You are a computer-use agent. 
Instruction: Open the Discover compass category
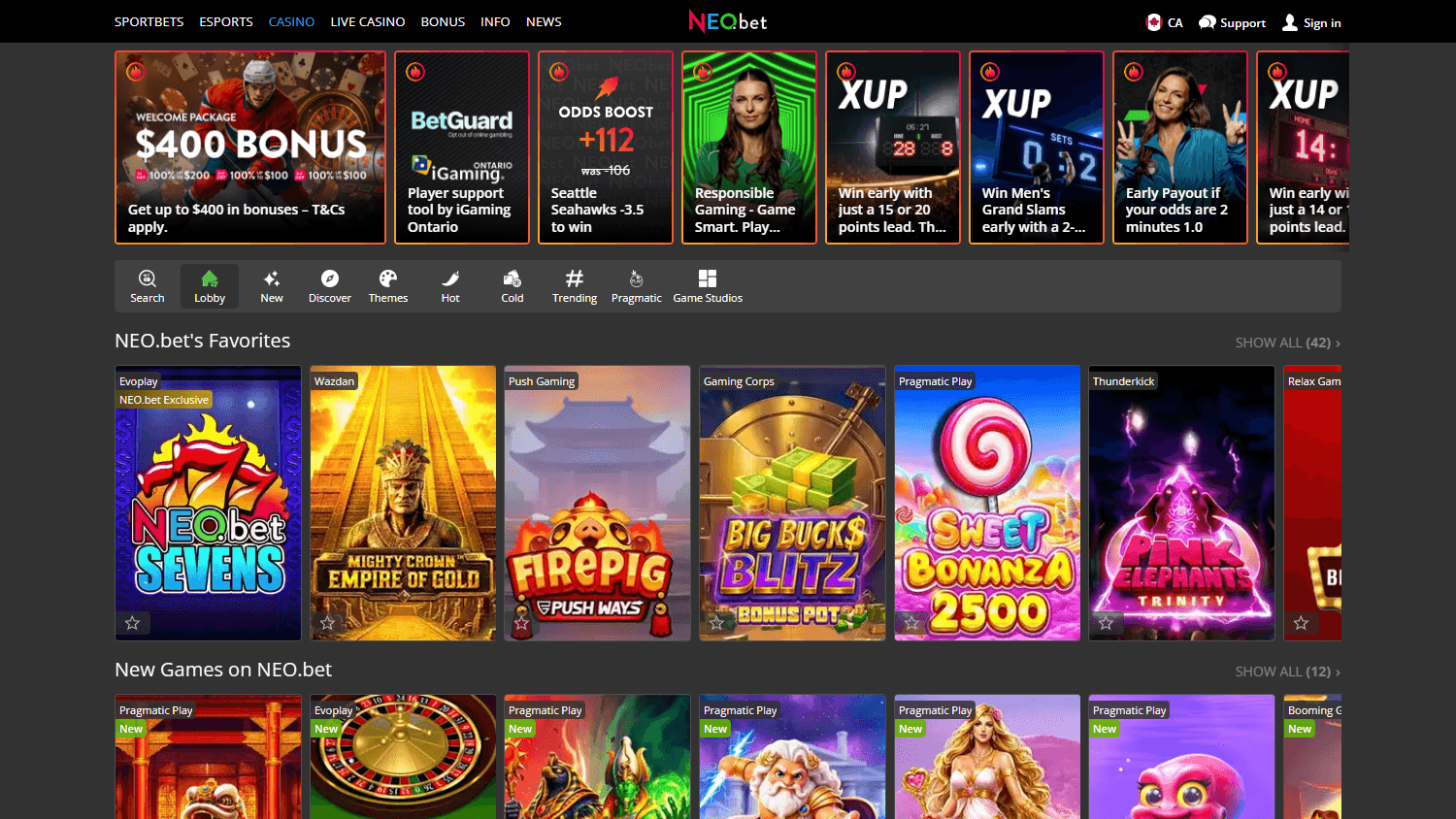coord(330,286)
